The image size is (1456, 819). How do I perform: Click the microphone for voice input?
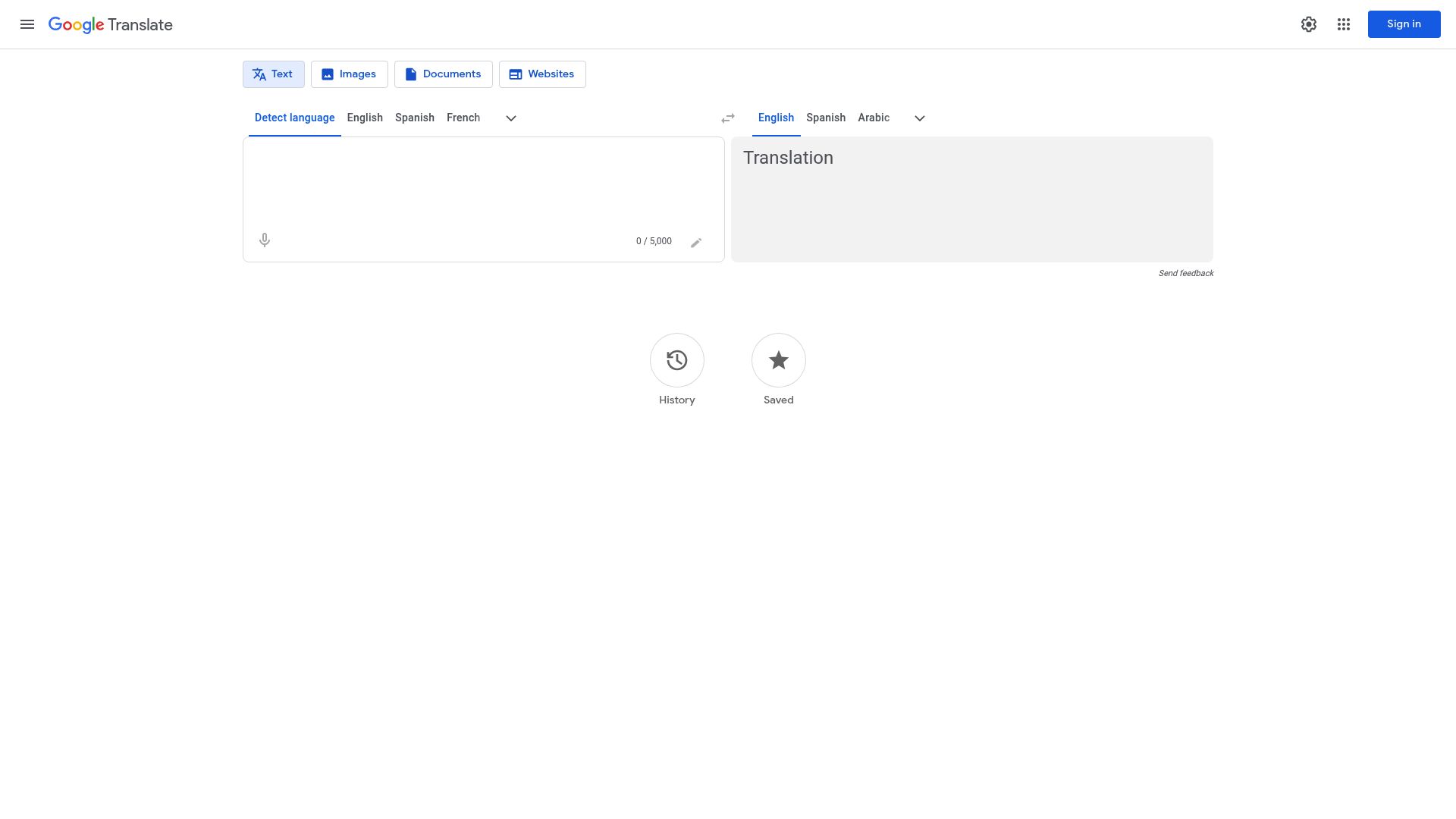coord(264,240)
